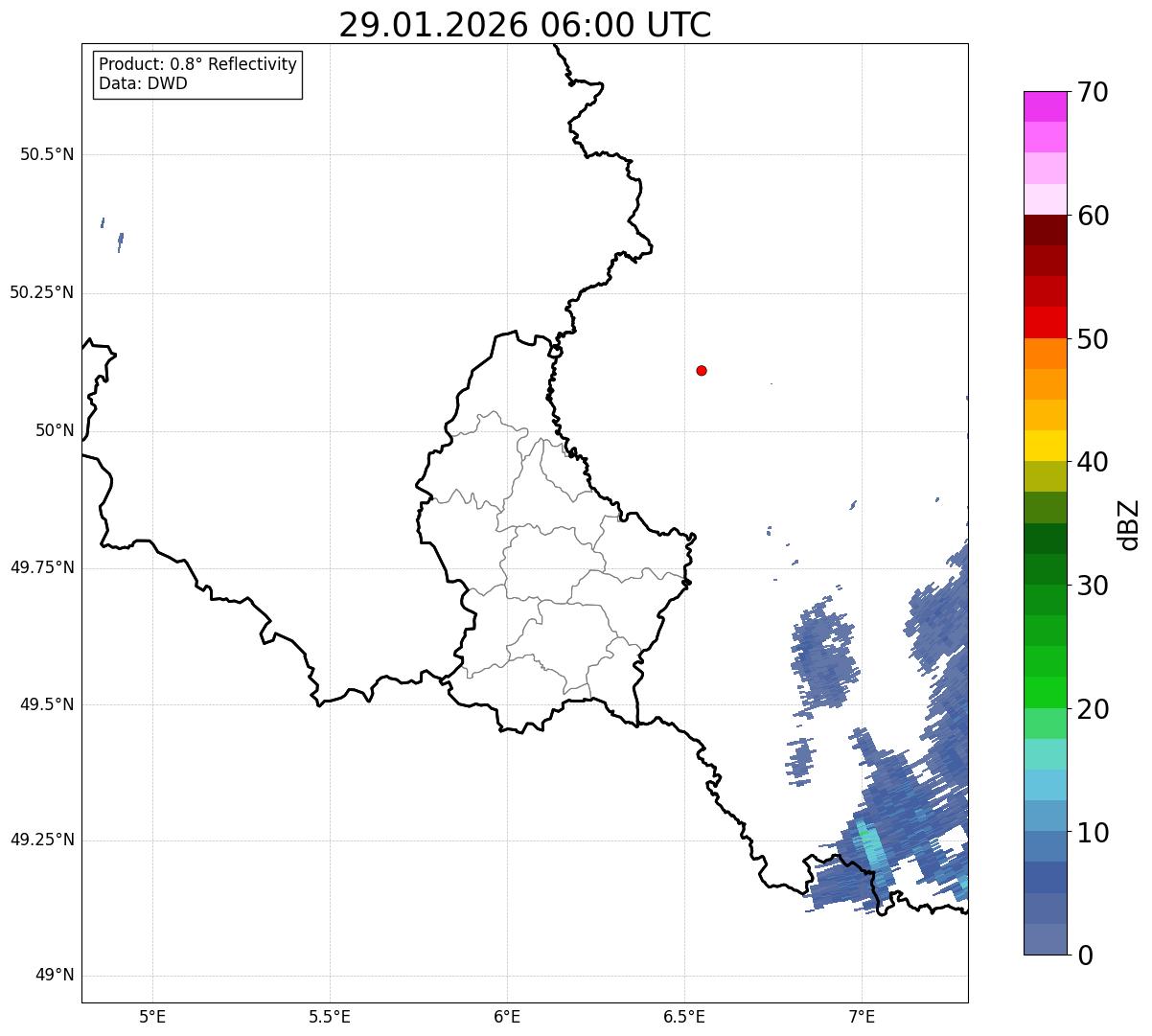
Task: Click the colorbar tick label '10'
Action: 1093,833
